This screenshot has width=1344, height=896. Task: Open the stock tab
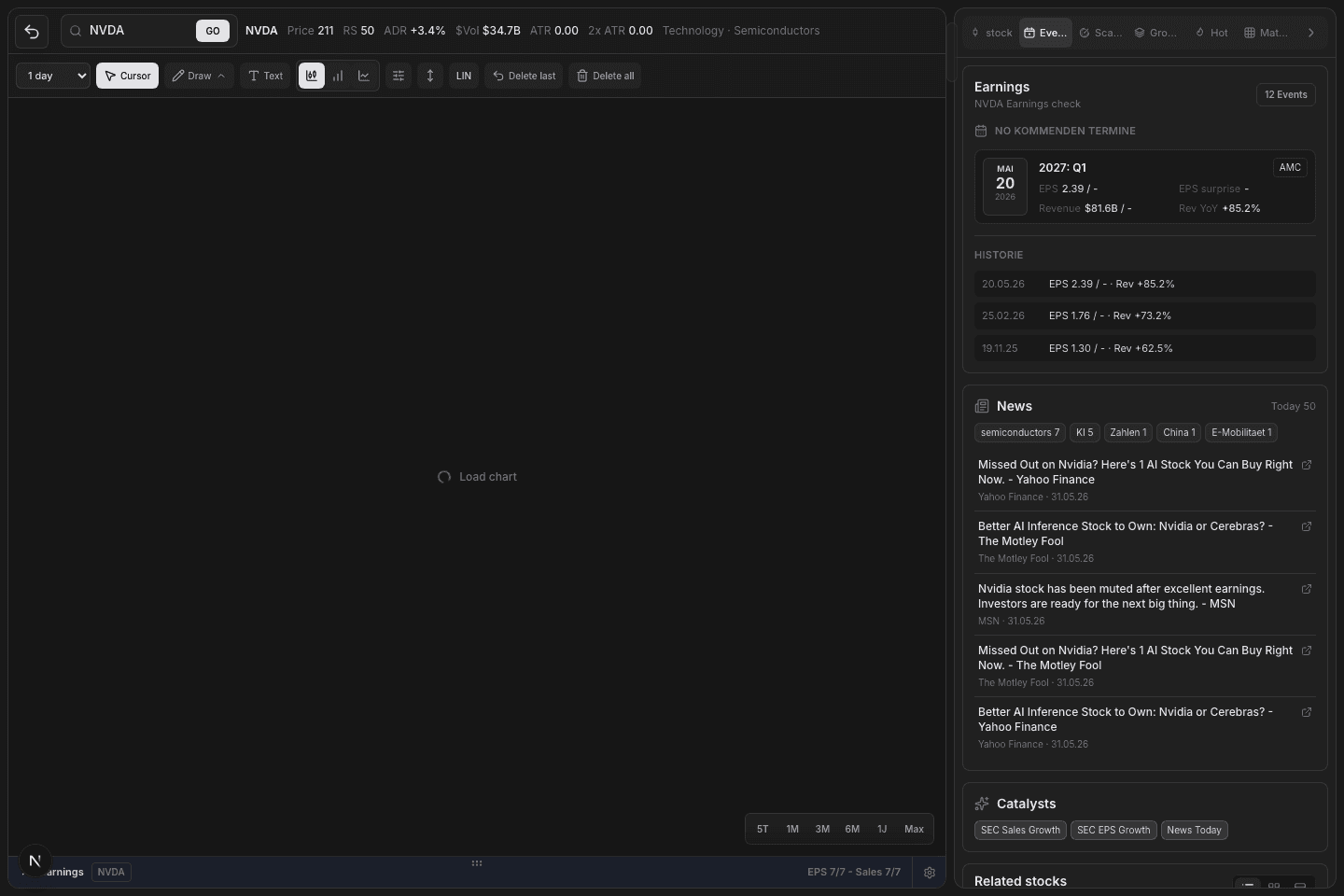[991, 33]
